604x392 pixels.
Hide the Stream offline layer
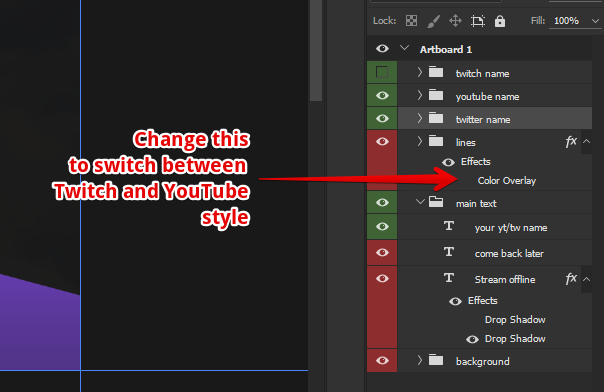[x=382, y=278]
